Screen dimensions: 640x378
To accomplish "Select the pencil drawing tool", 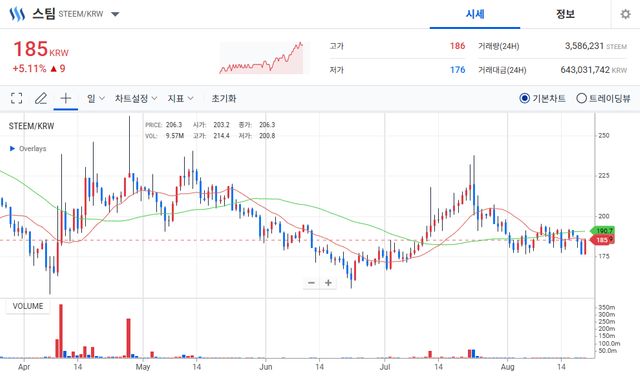I will click(41, 98).
